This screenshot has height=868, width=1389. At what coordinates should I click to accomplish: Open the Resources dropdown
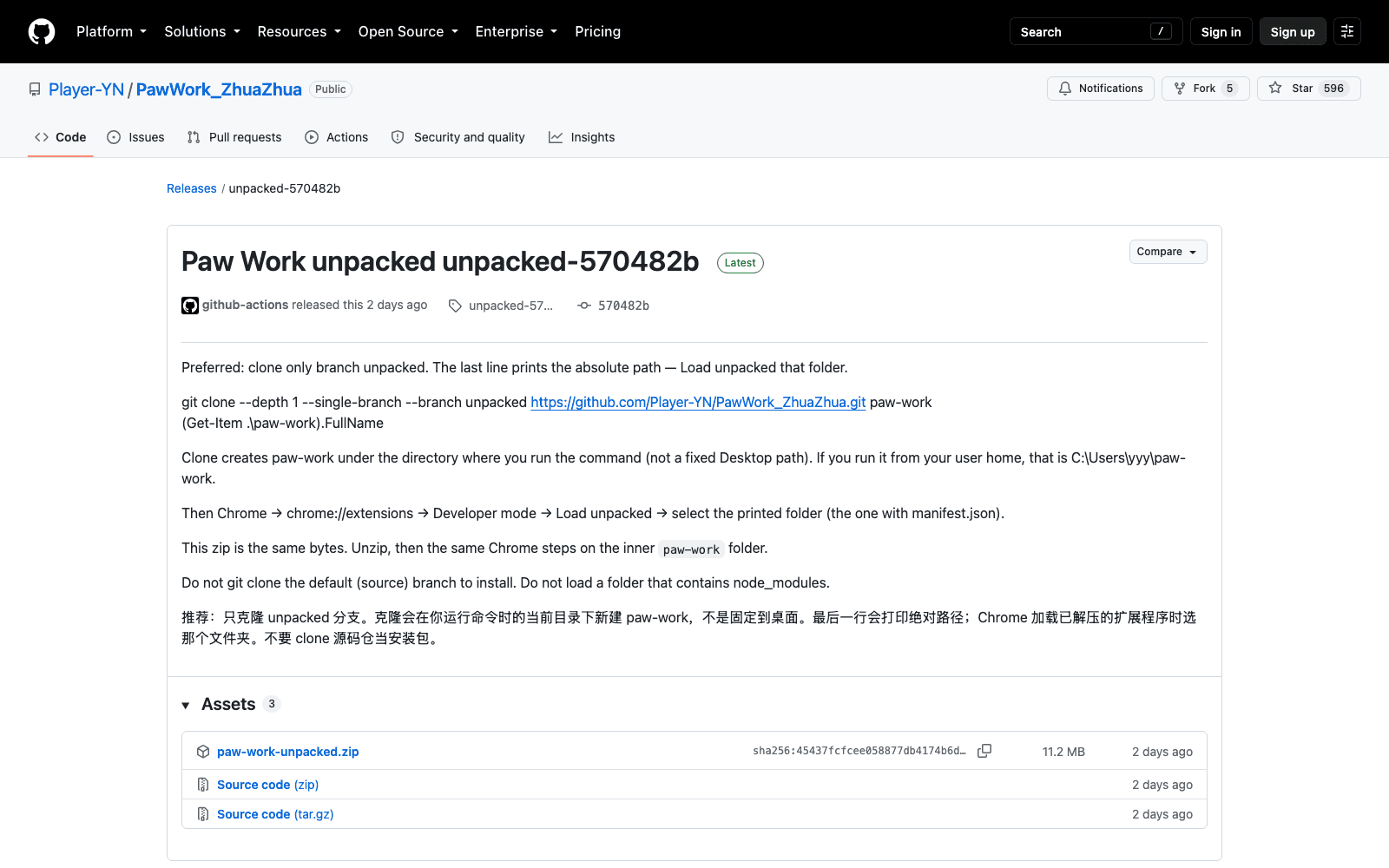(x=299, y=31)
